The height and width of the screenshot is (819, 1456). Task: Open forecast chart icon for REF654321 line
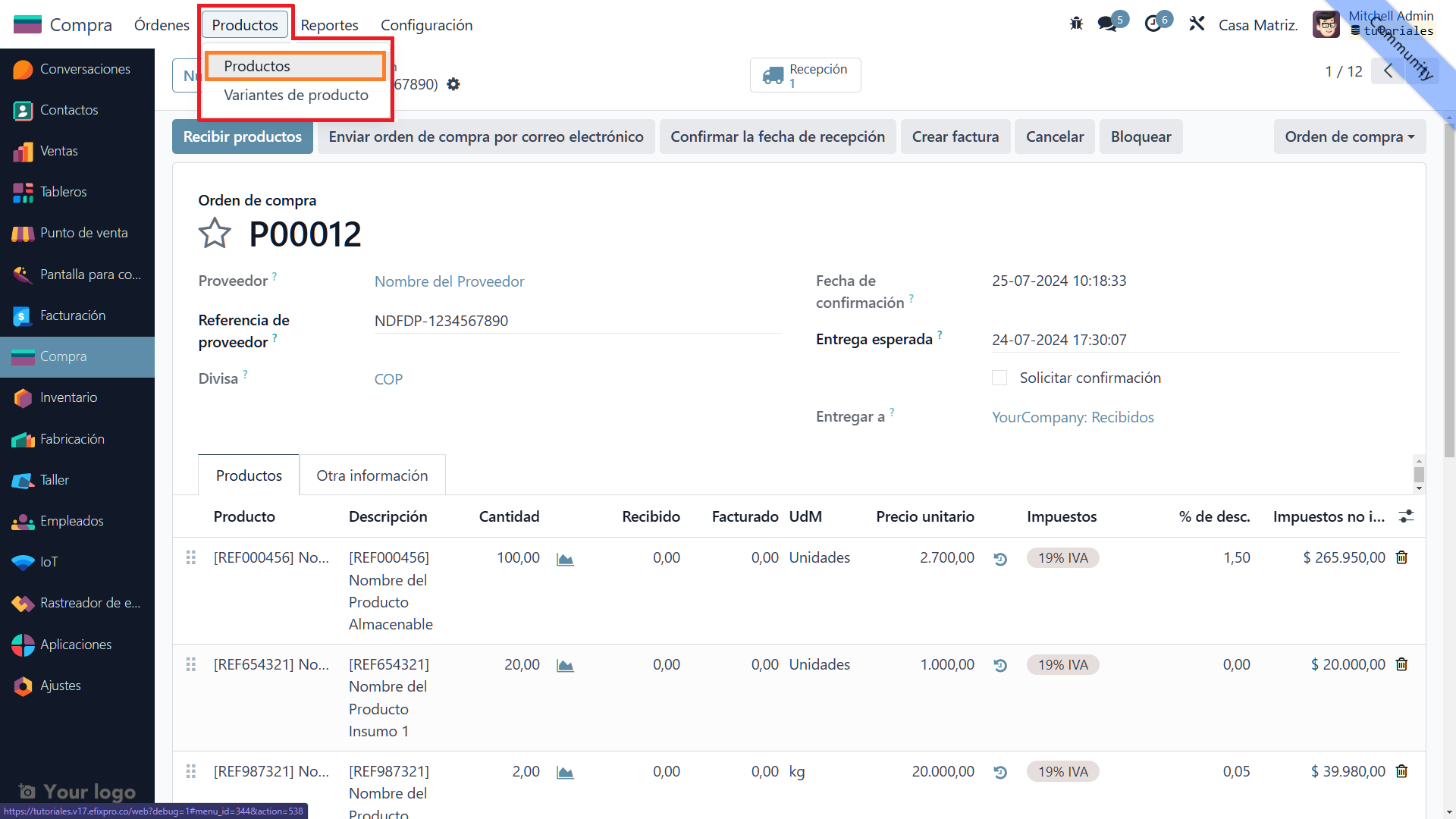pos(565,665)
